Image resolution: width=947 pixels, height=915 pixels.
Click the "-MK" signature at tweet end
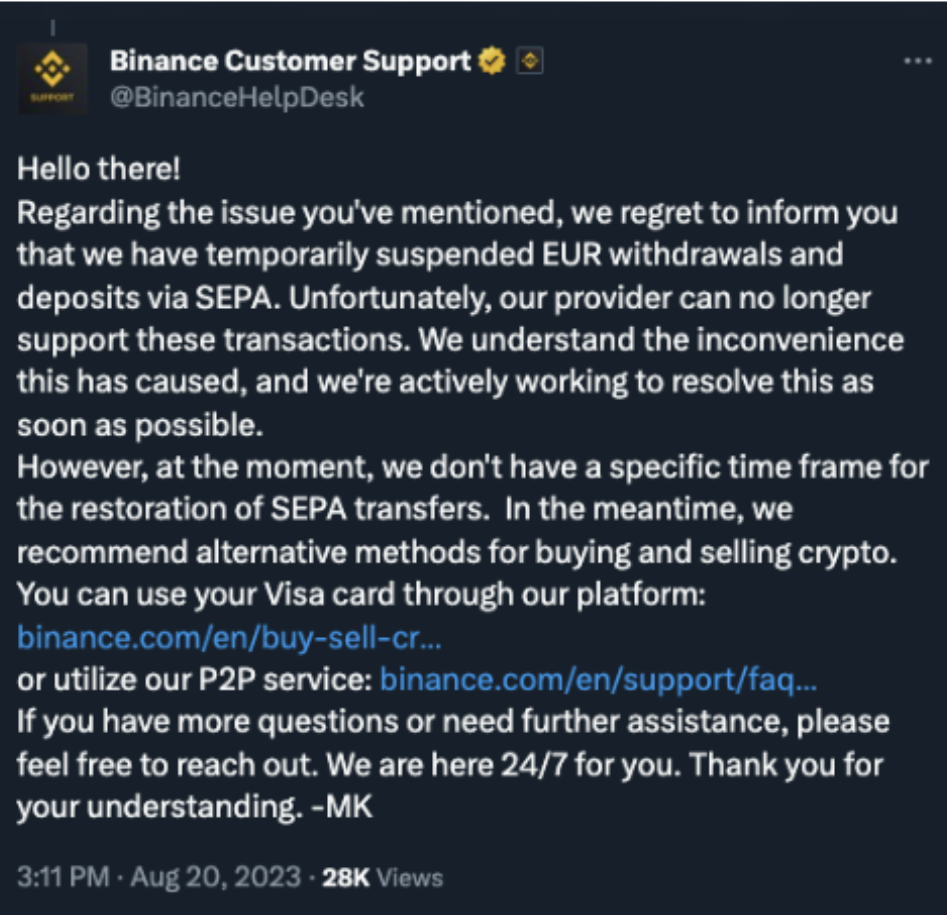342,807
